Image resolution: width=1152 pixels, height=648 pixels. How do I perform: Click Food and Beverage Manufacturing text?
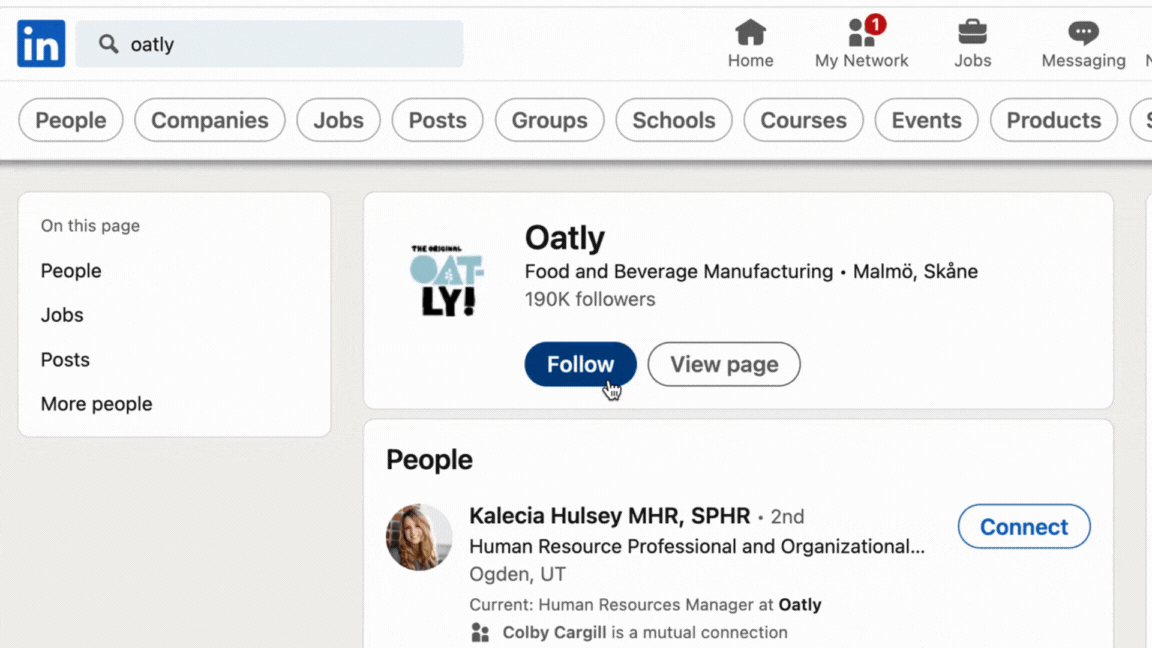679,272
